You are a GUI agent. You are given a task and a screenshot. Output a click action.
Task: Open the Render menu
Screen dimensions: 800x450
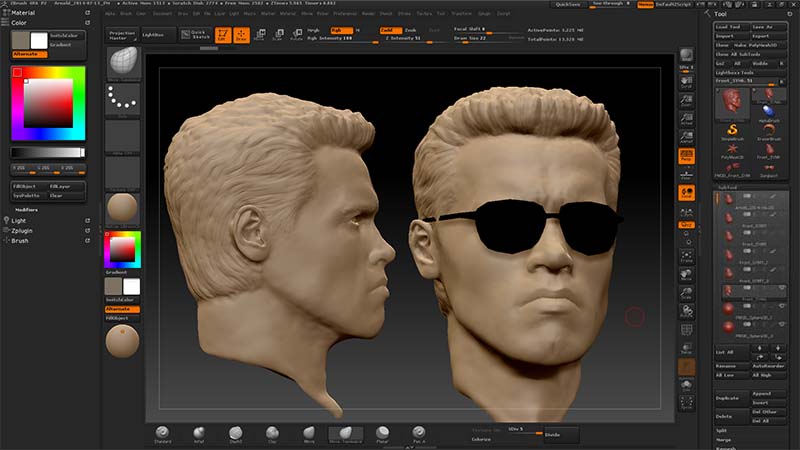[x=368, y=14]
